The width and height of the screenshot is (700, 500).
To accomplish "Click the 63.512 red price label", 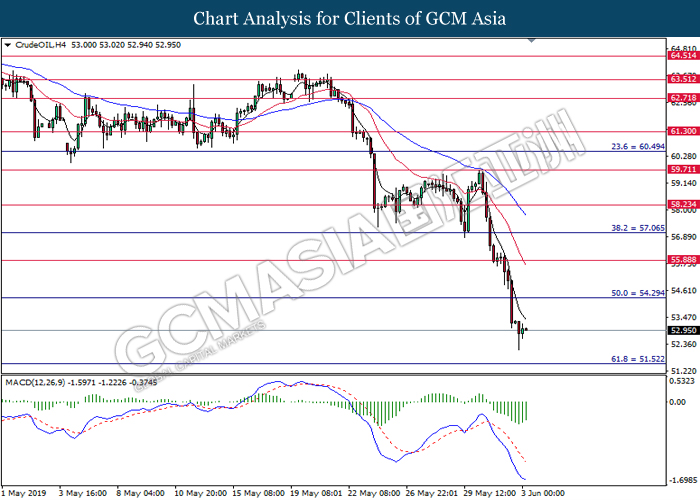I will point(683,79).
